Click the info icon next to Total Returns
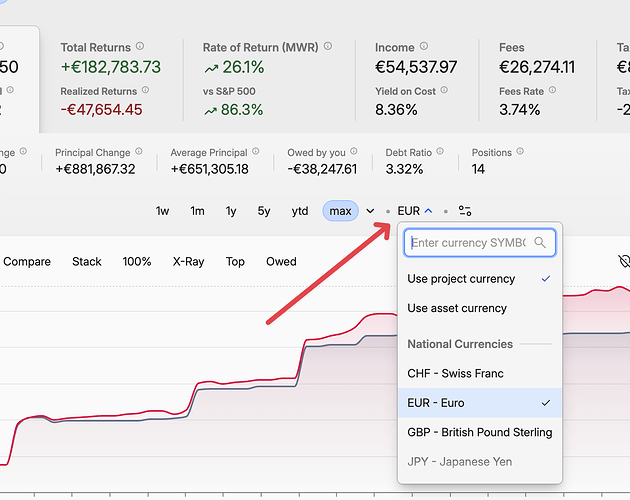This screenshot has height=500, width=630. point(140,46)
